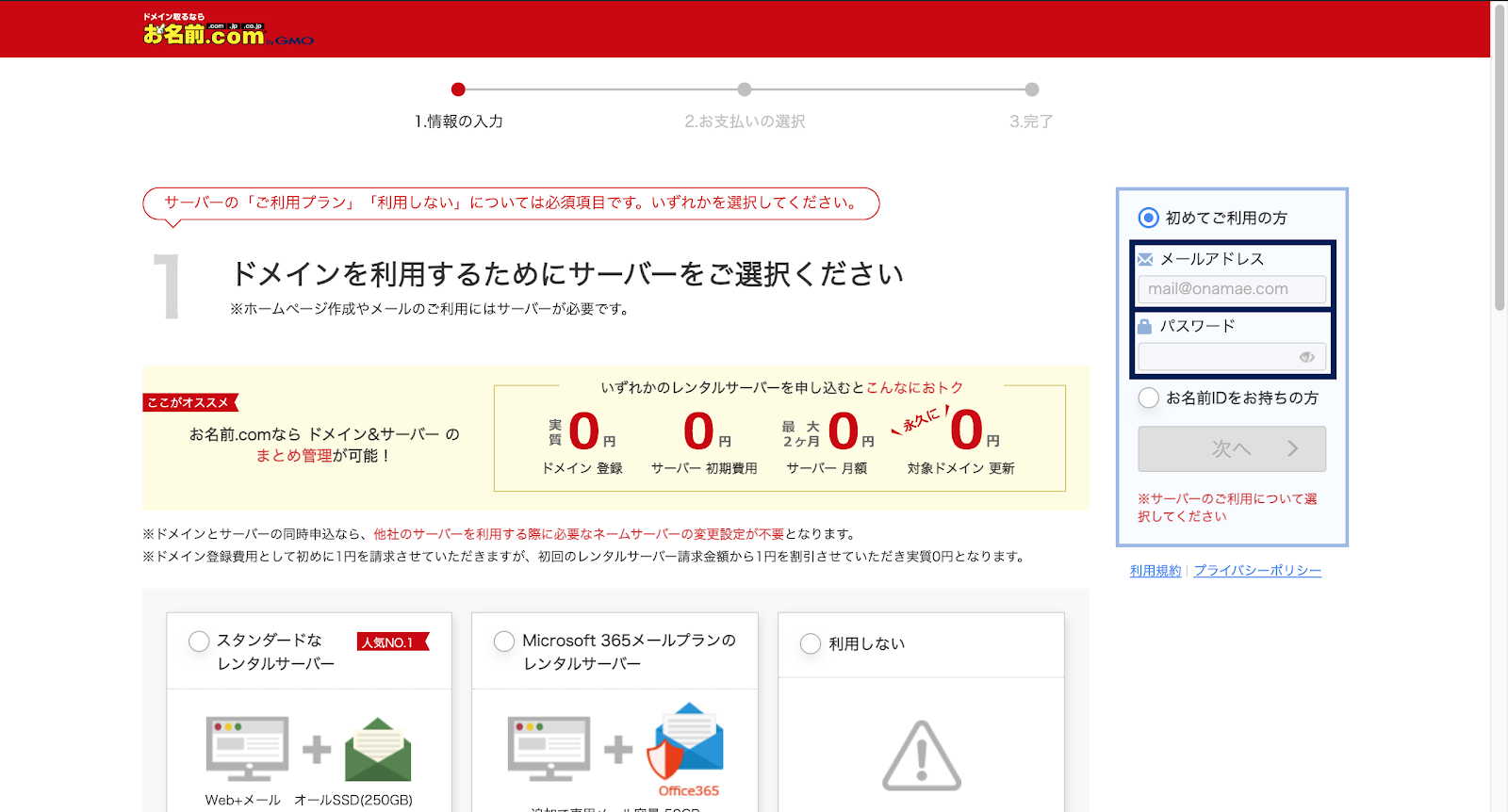Click the mail envelope icon beside メールアドレス
Screen dimensions: 1508x812
1145,259
